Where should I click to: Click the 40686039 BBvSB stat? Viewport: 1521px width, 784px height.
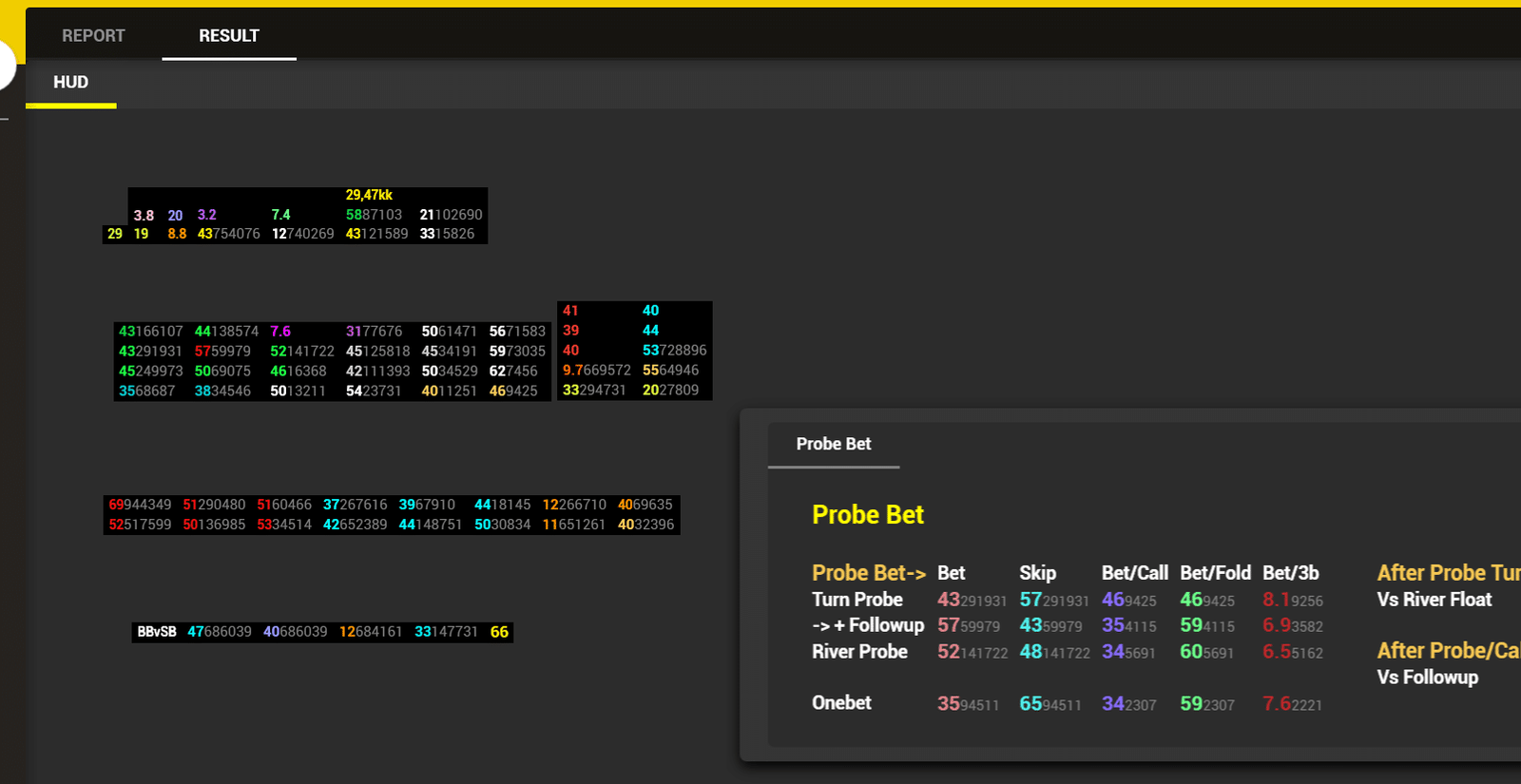click(x=296, y=632)
